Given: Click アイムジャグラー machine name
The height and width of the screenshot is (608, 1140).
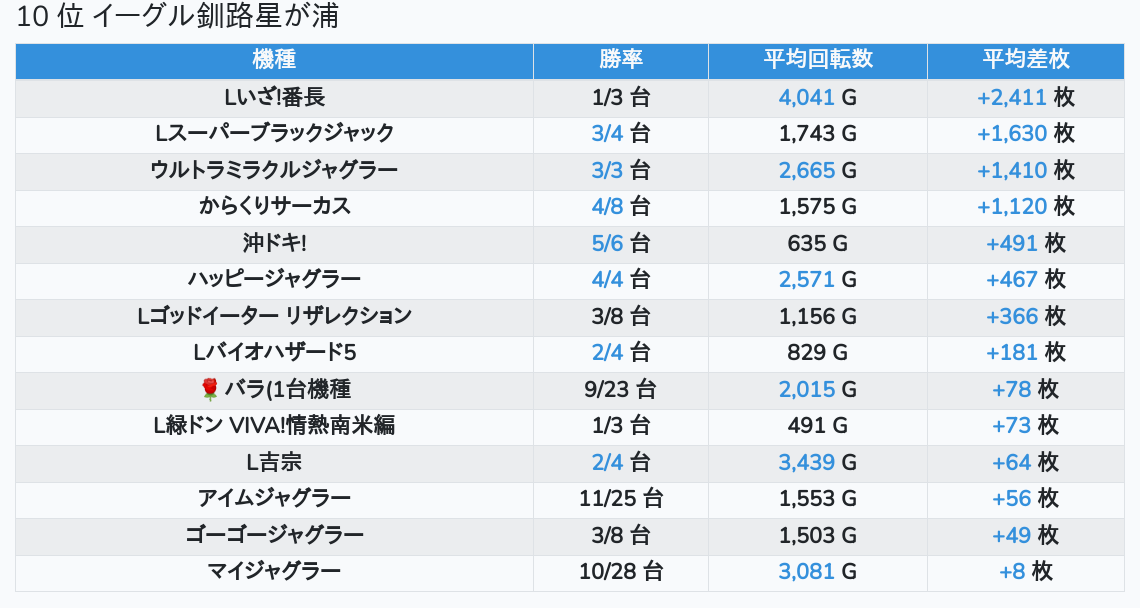Looking at the screenshot, I should point(274,499).
